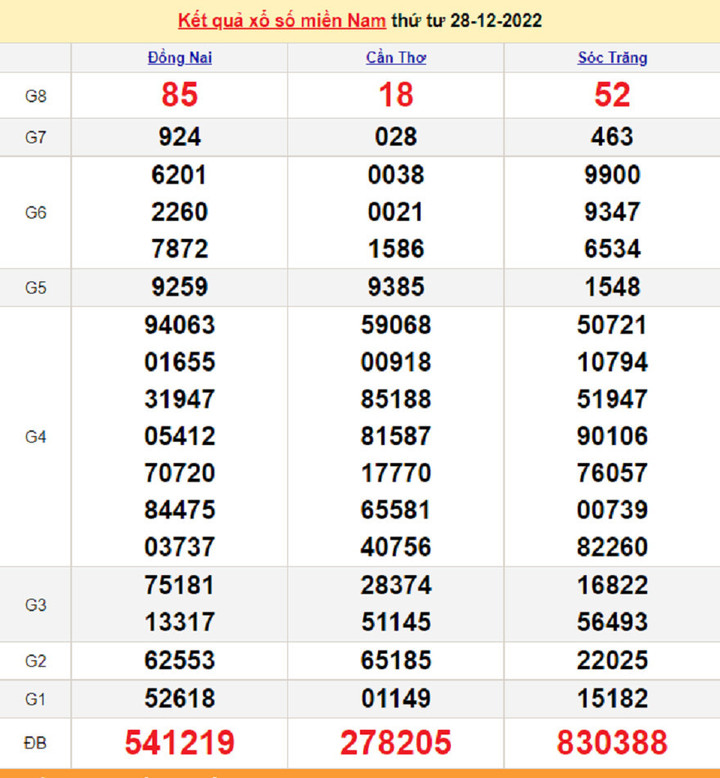Open the Đồng Nai province link

pyautogui.click(x=180, y=58)
